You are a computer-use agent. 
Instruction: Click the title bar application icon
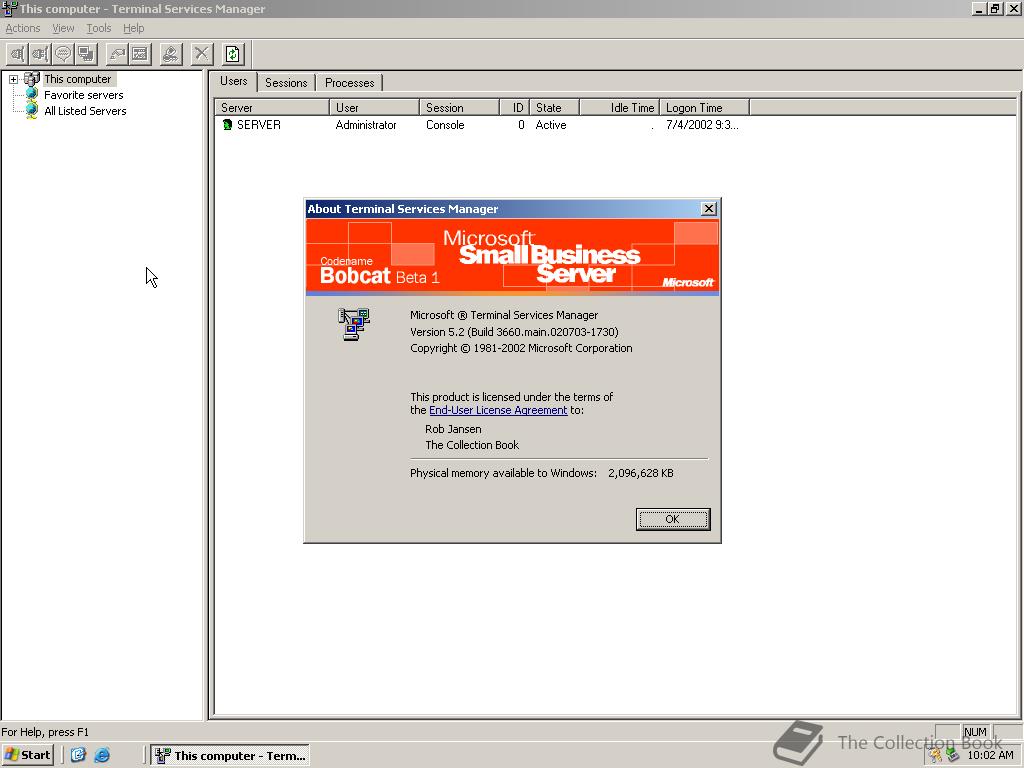pyautogui.click(x=9, y=8)
